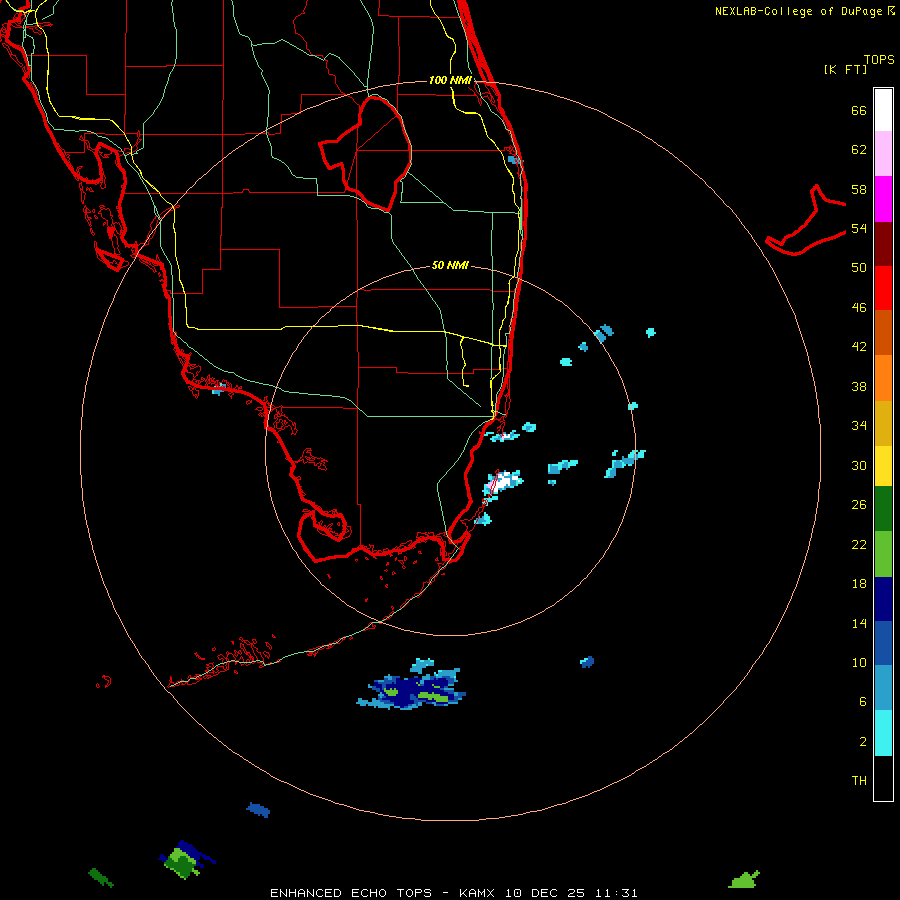The height and width of the screenshot is (900, 900).
Task: Select the yellow legend swatch
Action: click(883, 466)
